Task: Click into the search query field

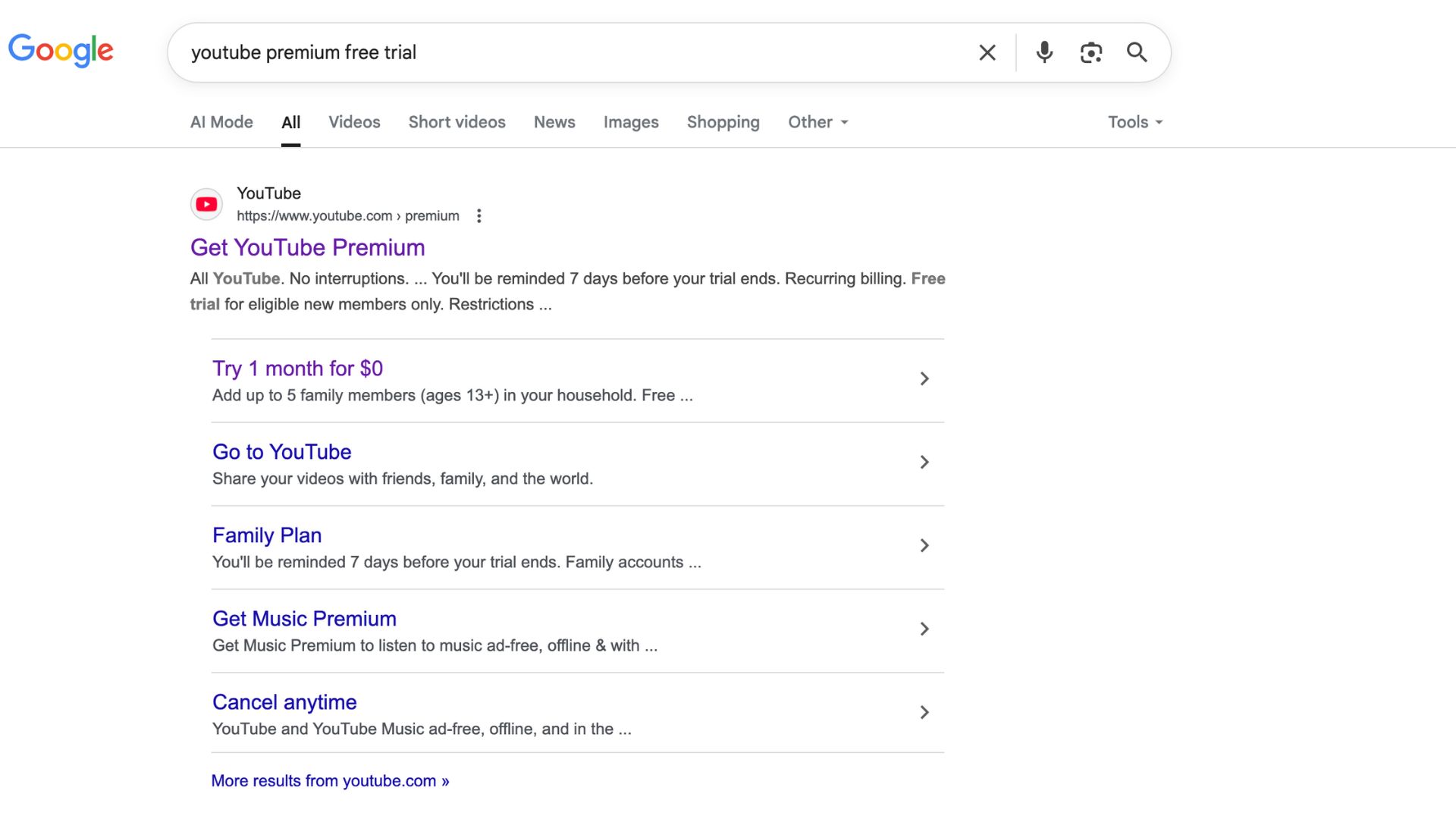Action: click(576, 52)
